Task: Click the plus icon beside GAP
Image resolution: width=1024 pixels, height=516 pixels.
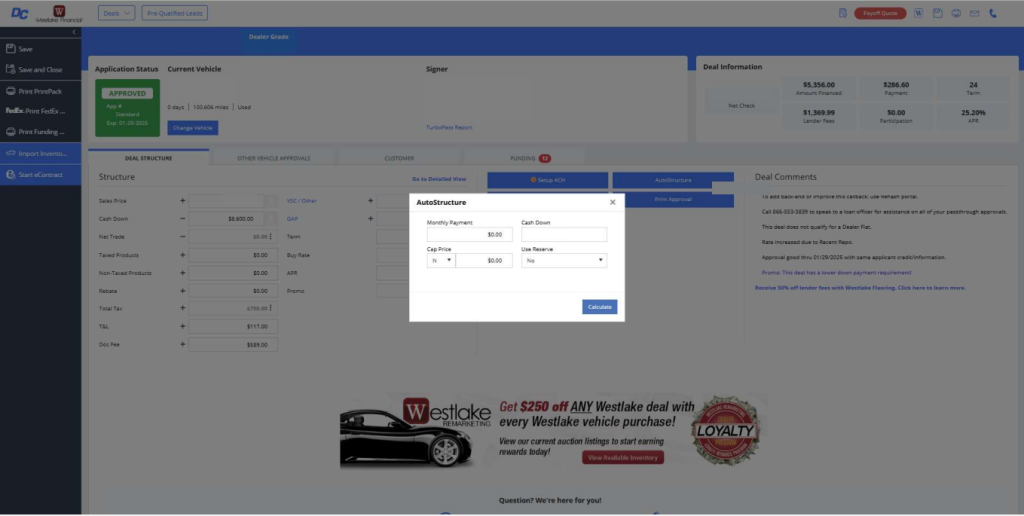Action: pyautogui.click(x=370, y=219)
